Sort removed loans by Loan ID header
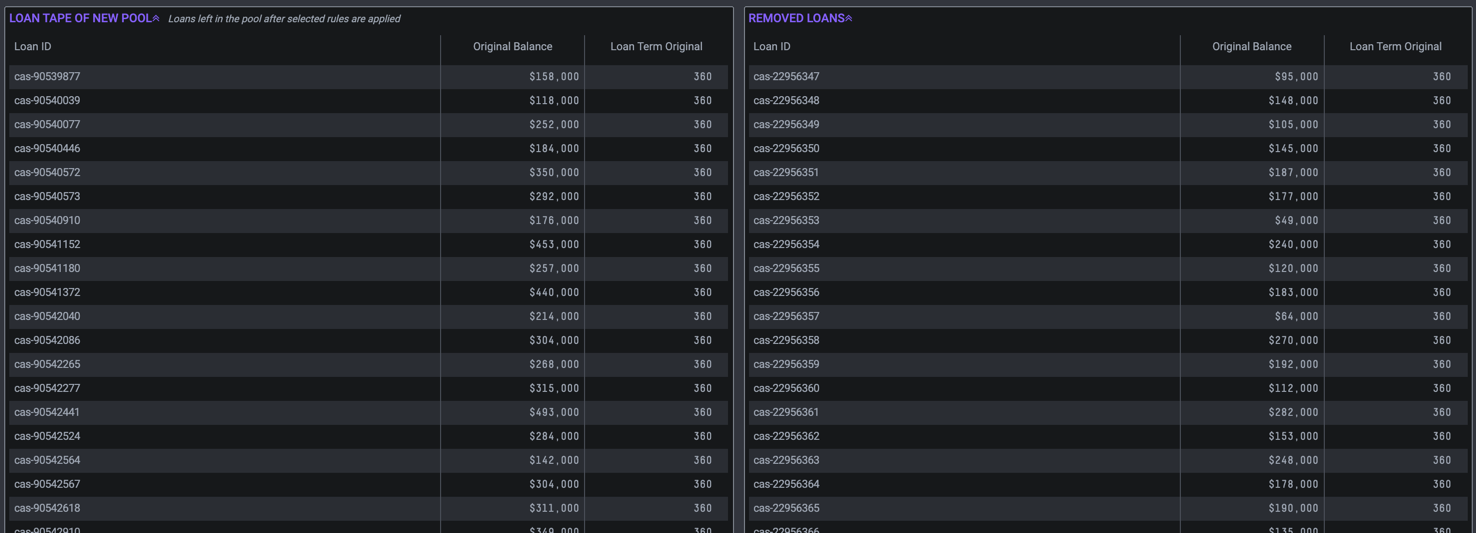The width and height of the screenshot is (1476, 533). pos(772,46)
